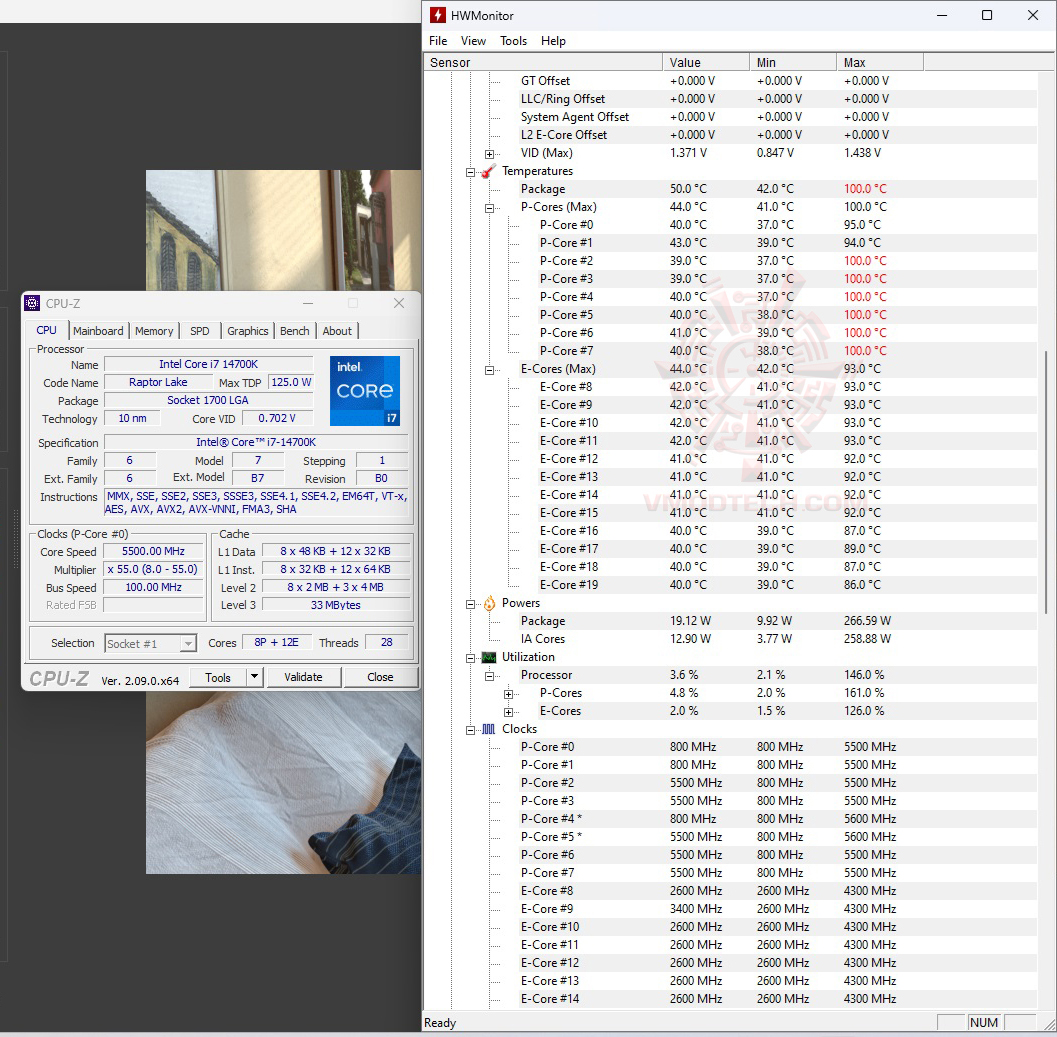Image resolution: width=1057 pixels, height=1037 pixels.
Task: Click the Sensor column header
Action: coord(543,63)
